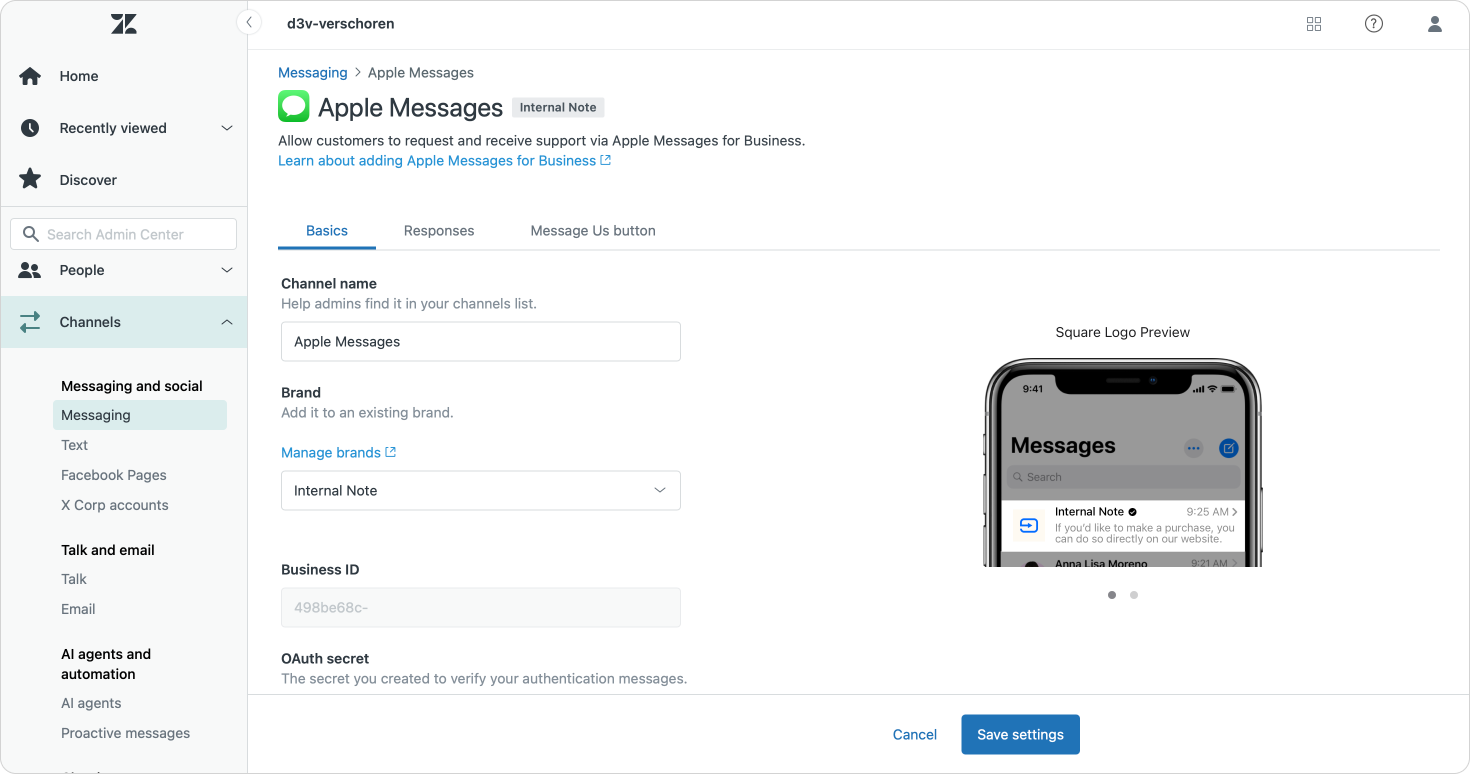Select Messaging in the sidebar
Screen dimensions: 1470x774
[140, 415]
